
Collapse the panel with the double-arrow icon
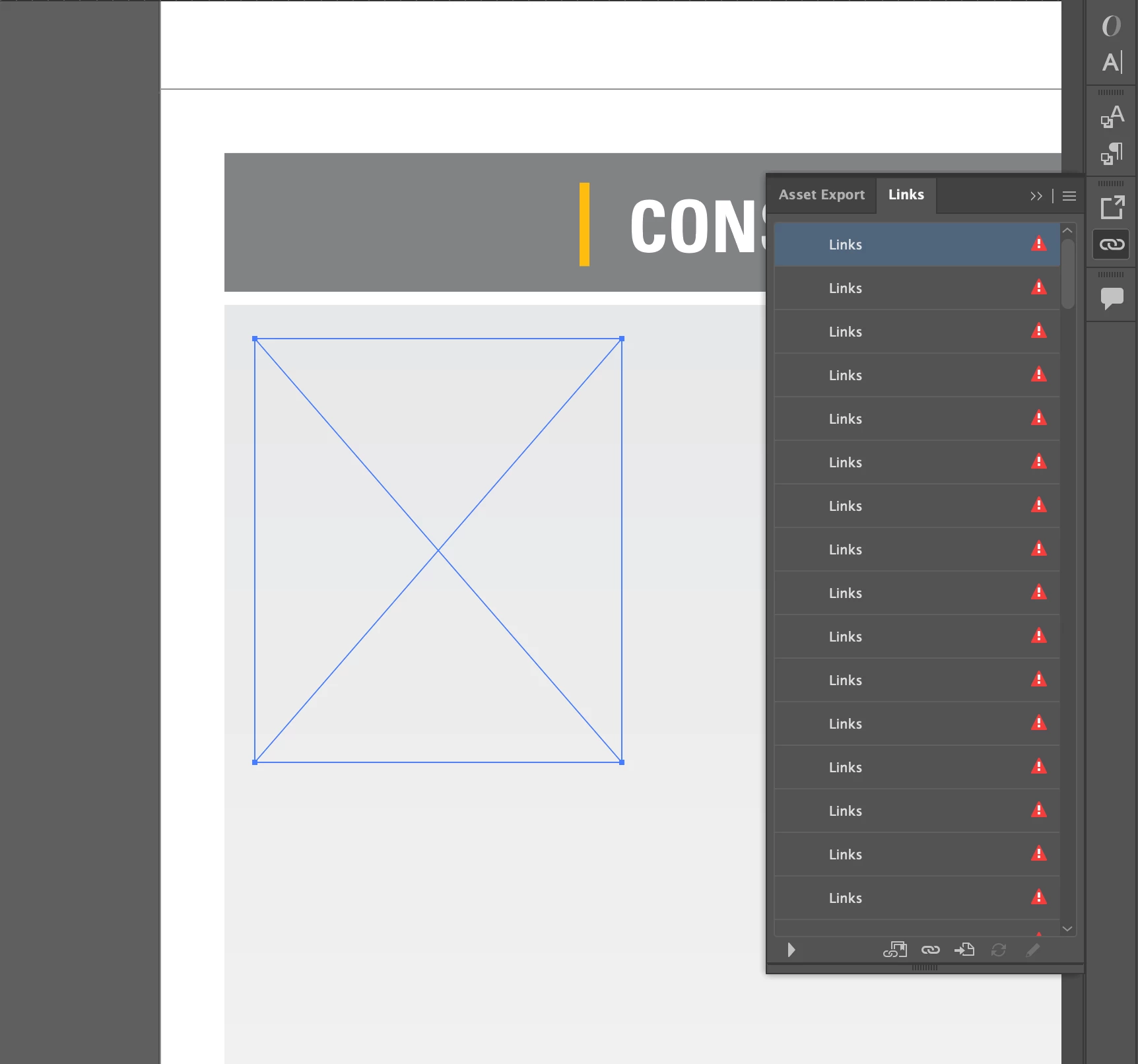pyautogui.click(x=1036, y=196)
